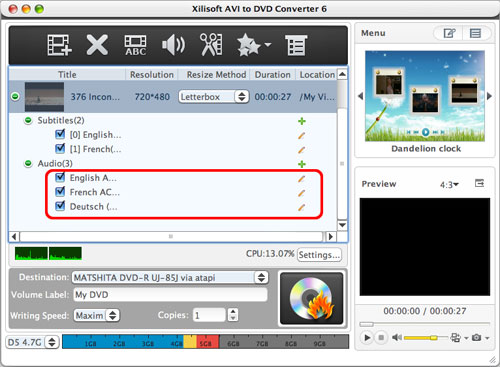Toggle the [1] French subtitle checkbox
This screenshot has height=367, width=500.
point(60,148)
